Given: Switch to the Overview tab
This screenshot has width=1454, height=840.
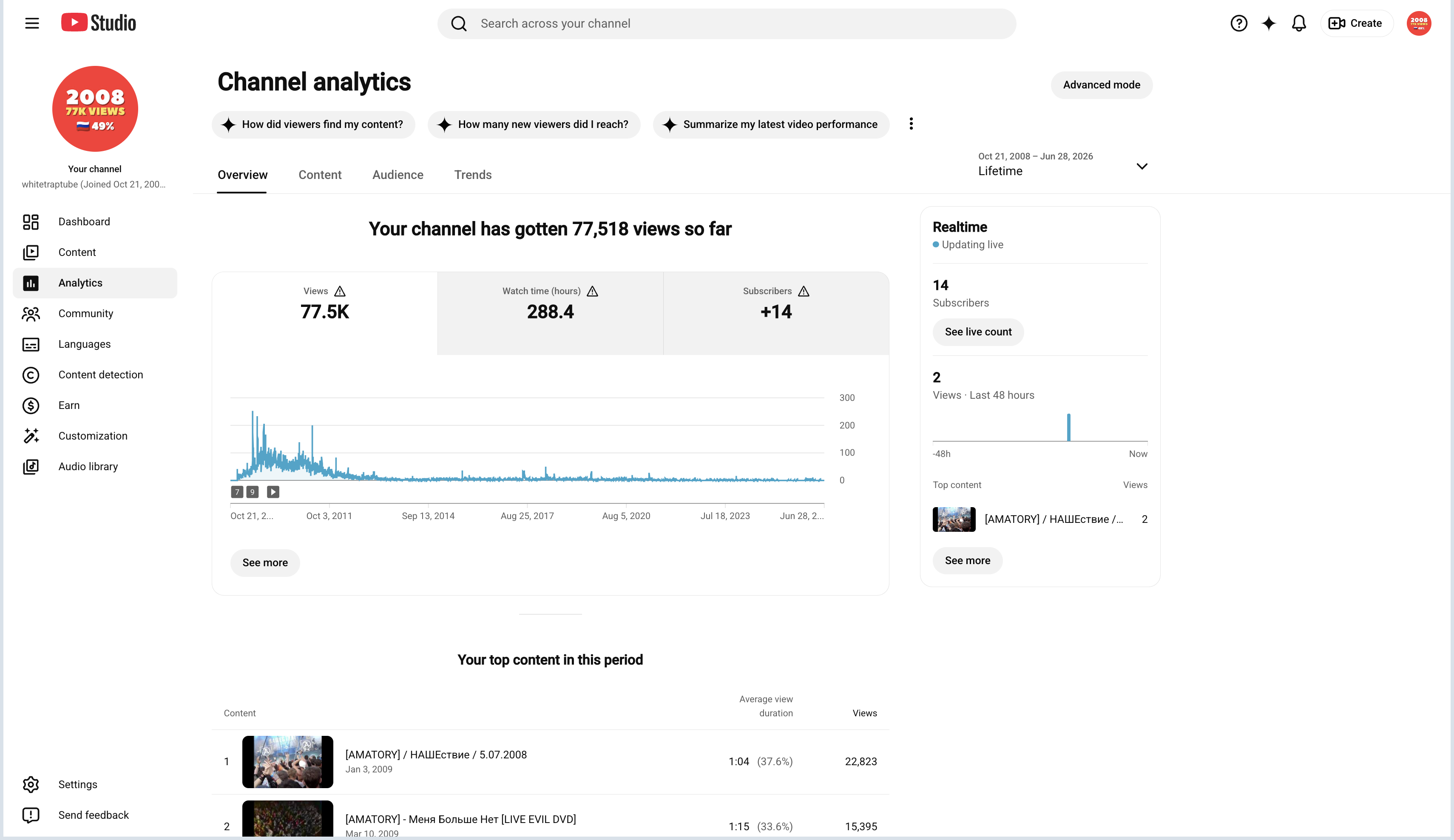Looking at the screenshot, I should tap(242, 175).
